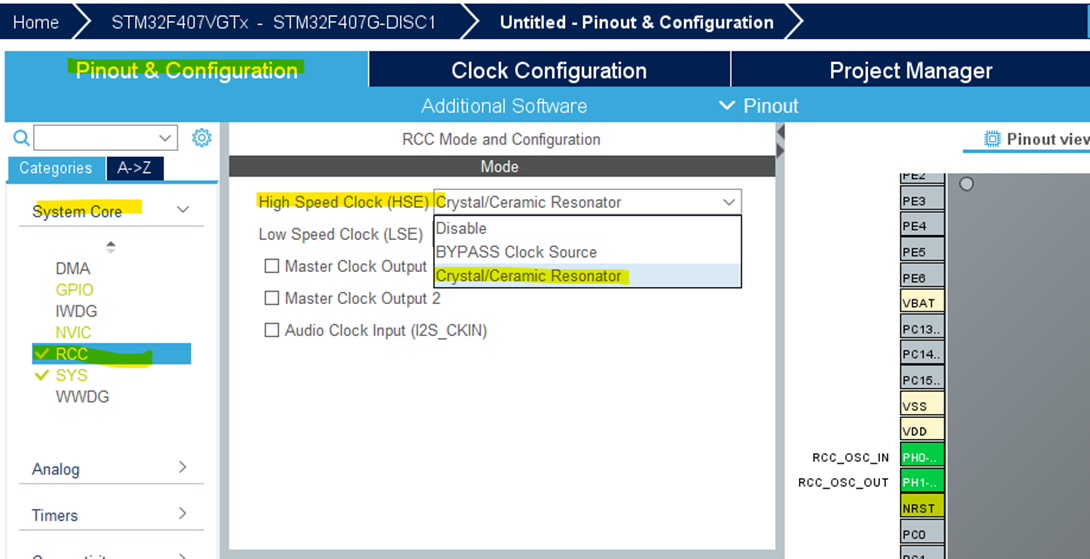Open SYS in System Core
The width and height of the screenshot is (1090, 559).
(71, 375)
